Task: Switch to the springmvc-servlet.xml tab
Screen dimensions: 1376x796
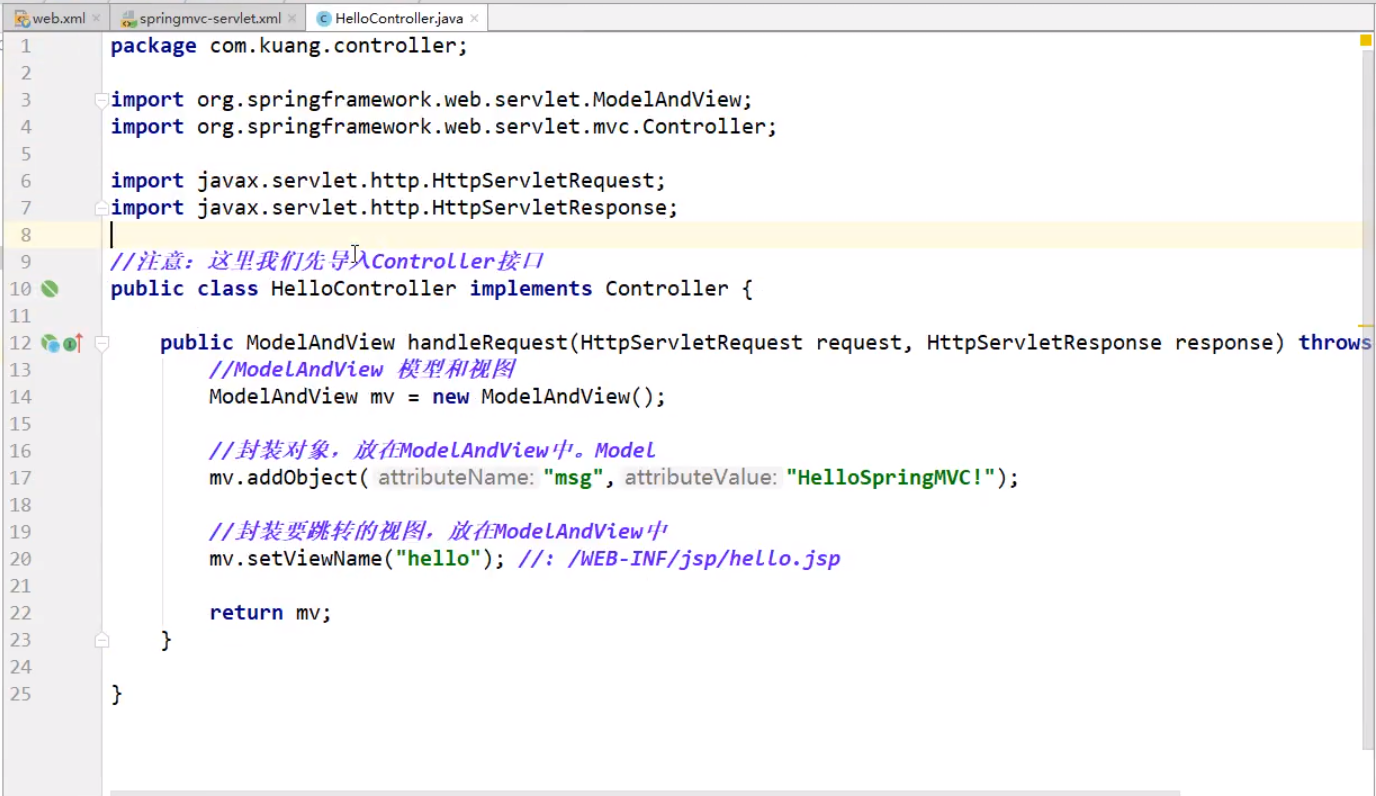Action: 207,18
